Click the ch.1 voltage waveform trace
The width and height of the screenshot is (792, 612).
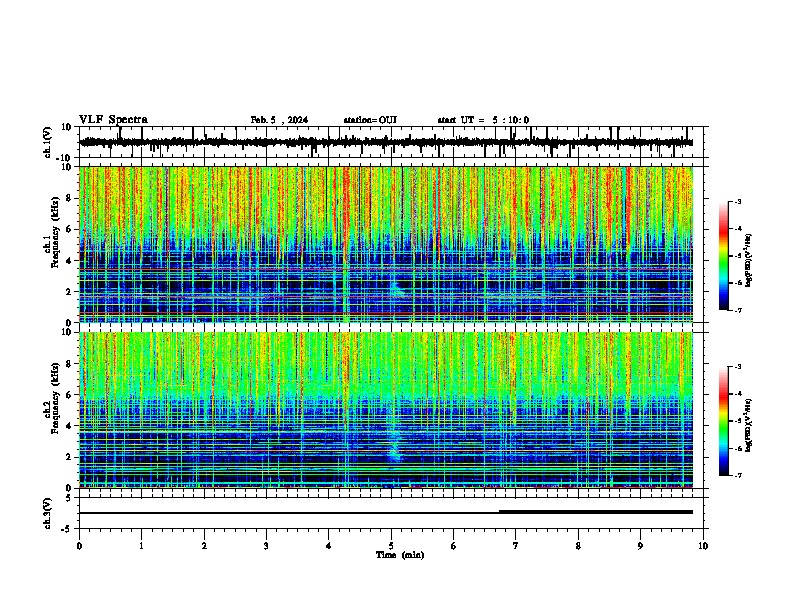click(386, 142)
